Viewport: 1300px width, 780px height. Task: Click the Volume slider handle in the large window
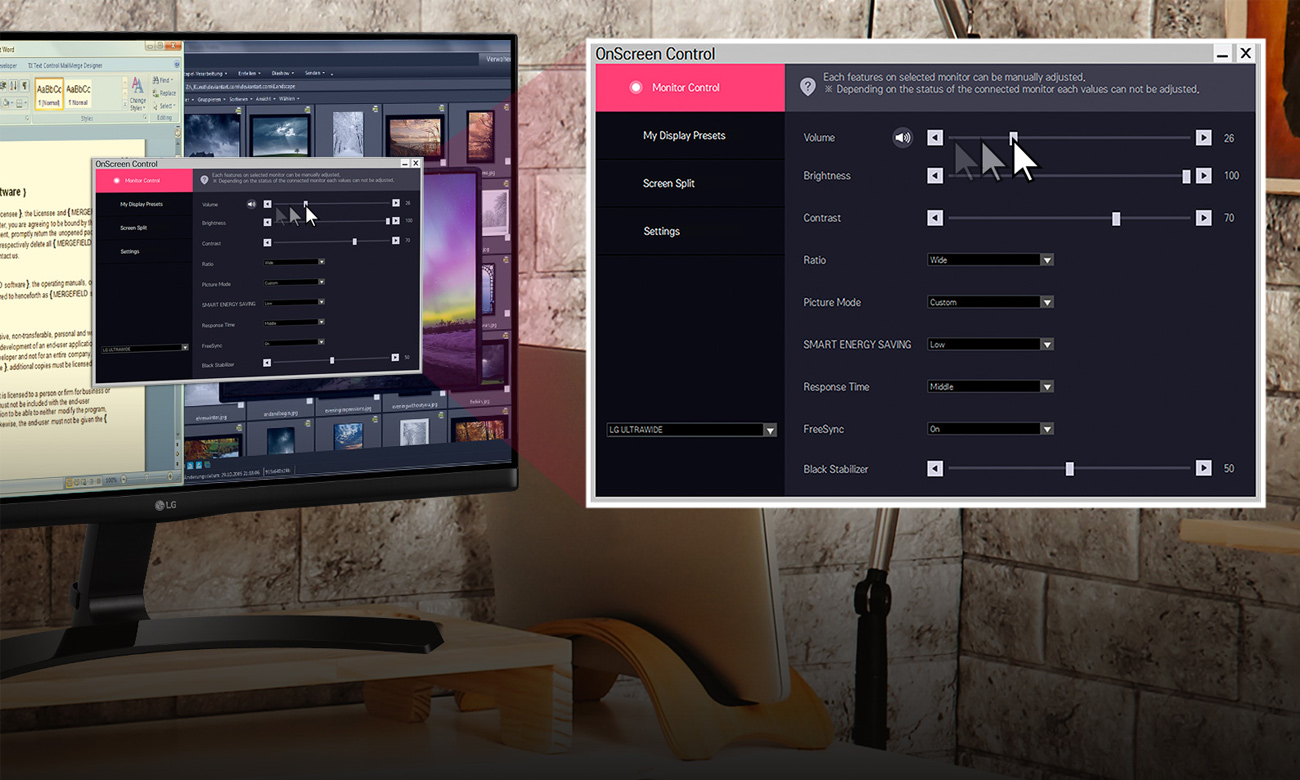(1013, 138)
